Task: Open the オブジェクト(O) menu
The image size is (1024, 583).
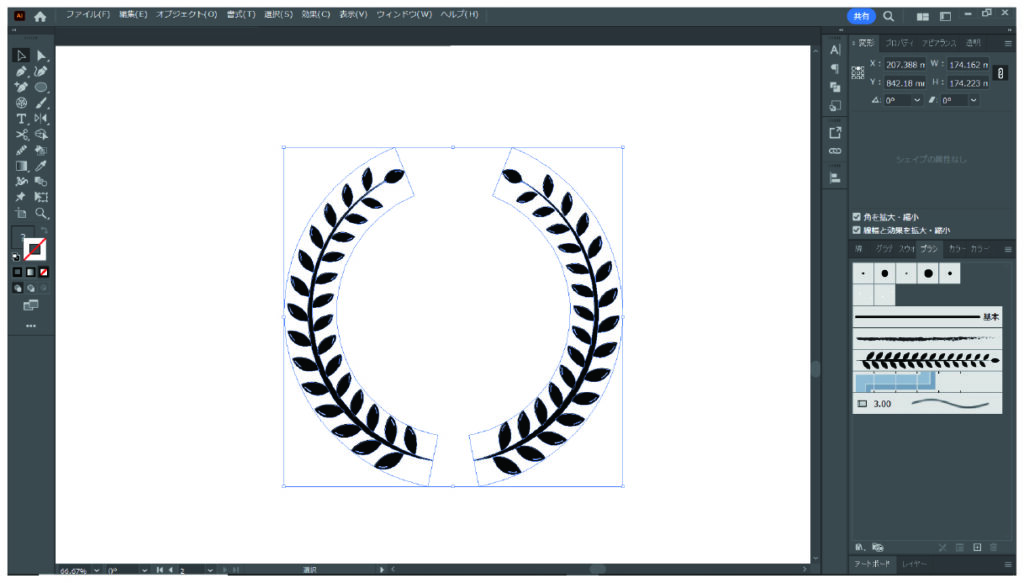Action: click(x=186, y=14)
